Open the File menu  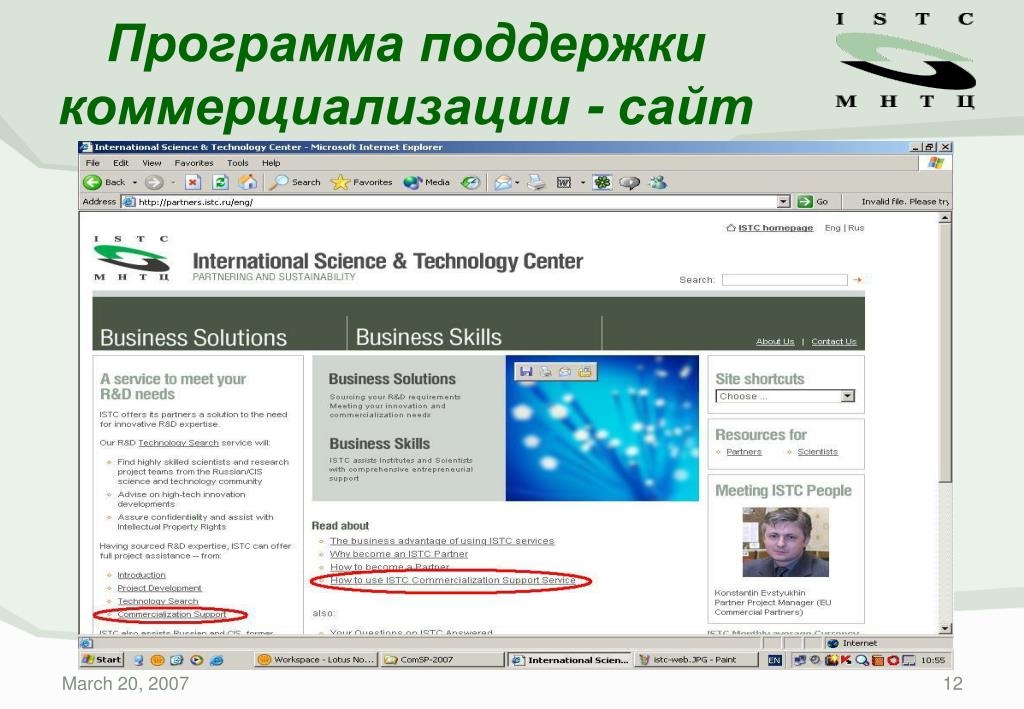(93, 163)
